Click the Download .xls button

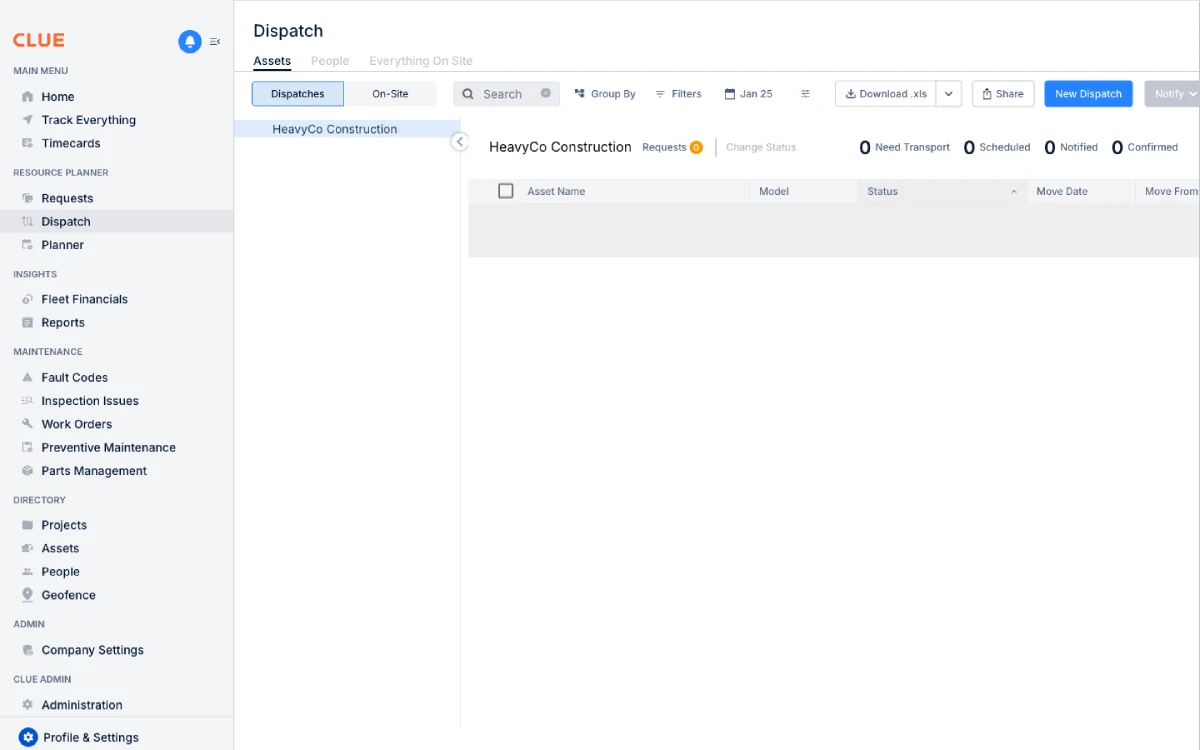886,94
